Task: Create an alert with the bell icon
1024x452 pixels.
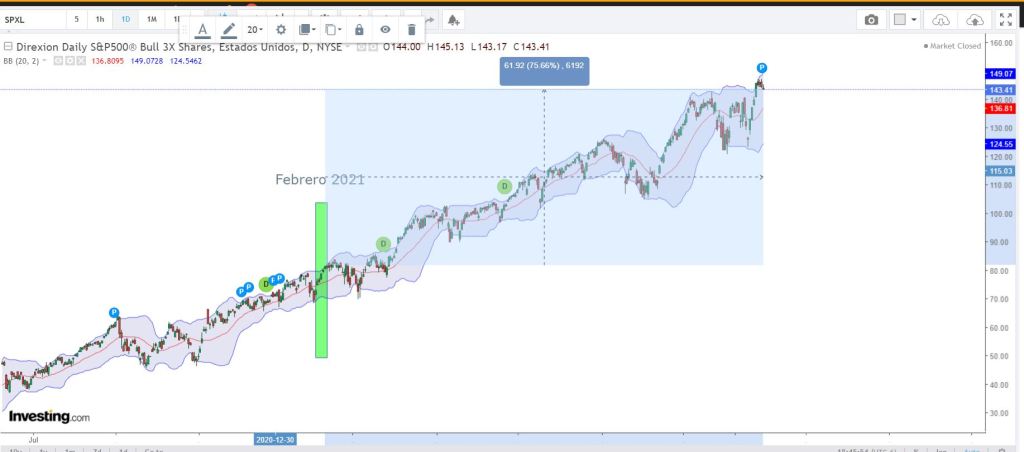Action: click(x=453, y=20)
